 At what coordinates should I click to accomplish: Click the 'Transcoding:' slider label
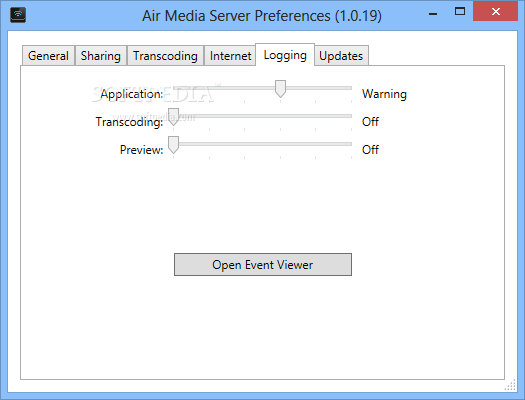(129, 122)
